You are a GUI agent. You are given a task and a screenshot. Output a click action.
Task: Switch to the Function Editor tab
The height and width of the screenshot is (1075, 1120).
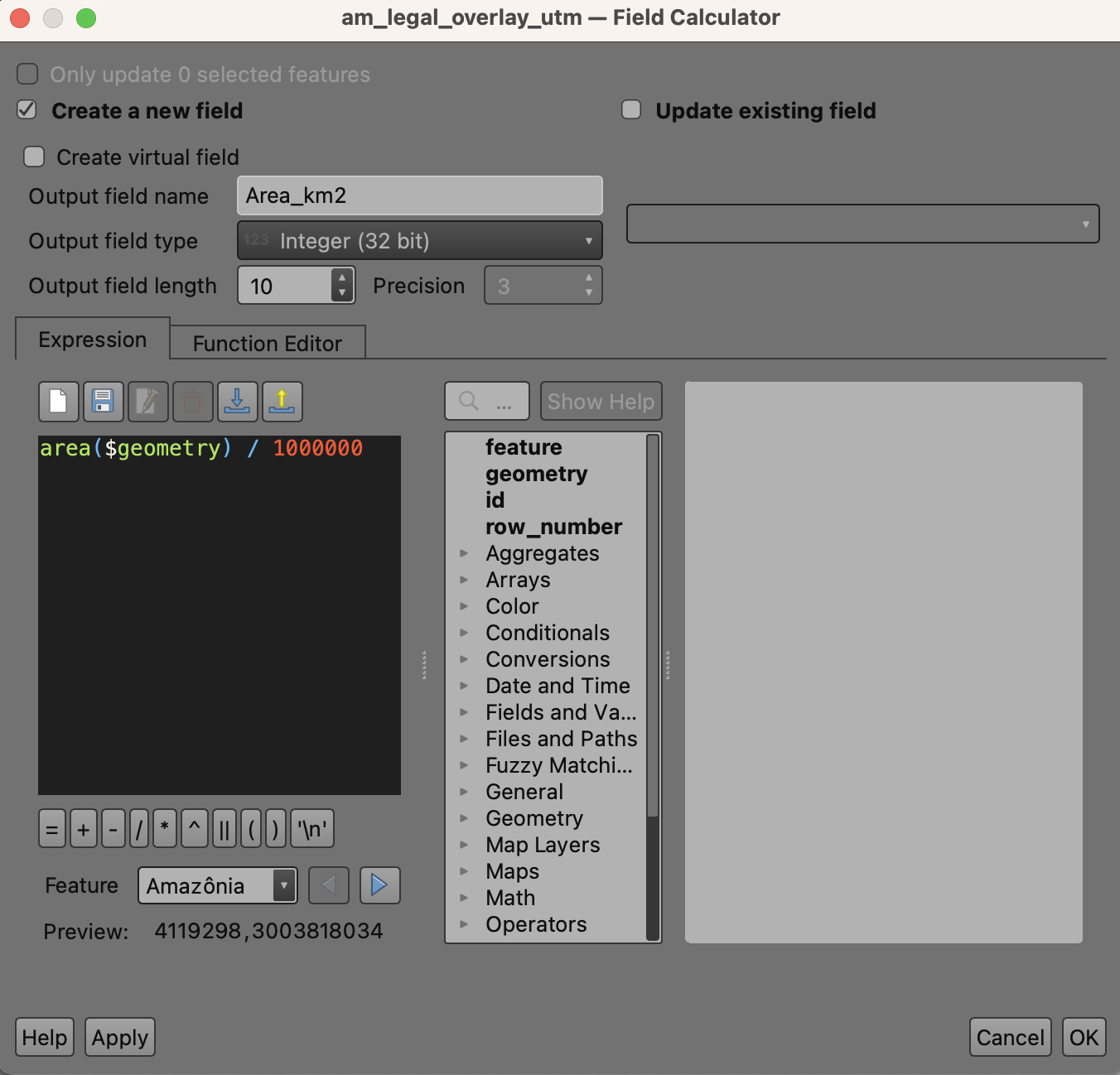(267, 344)
